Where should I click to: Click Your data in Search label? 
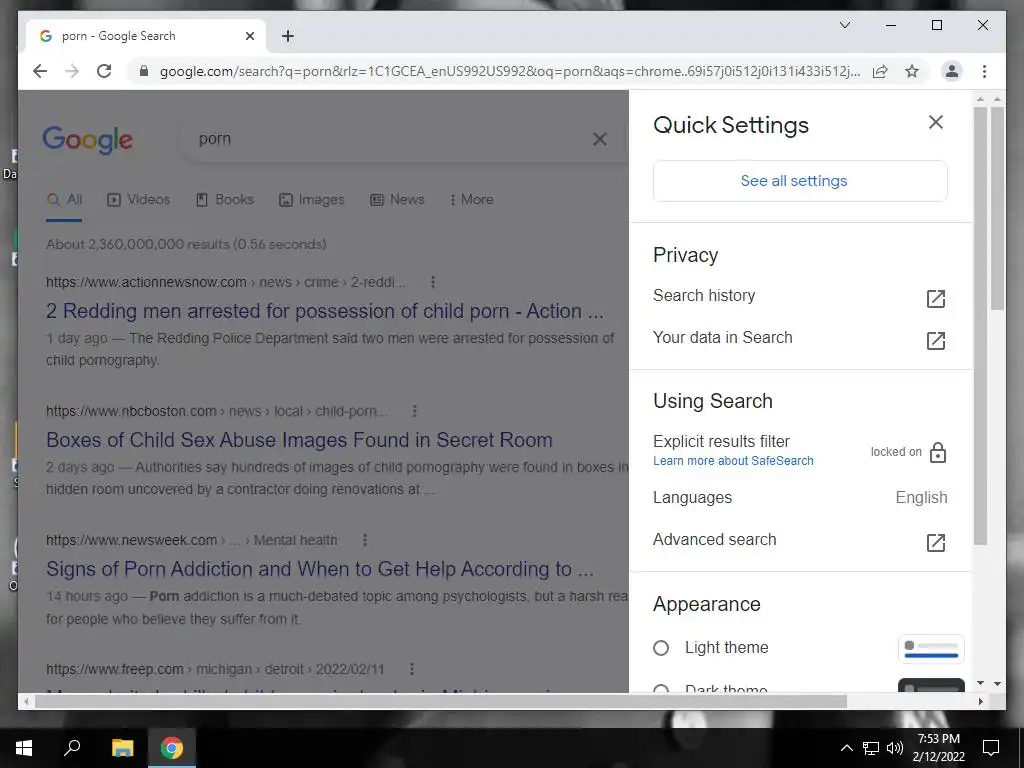pyautogui.click(x=722, y=337)
